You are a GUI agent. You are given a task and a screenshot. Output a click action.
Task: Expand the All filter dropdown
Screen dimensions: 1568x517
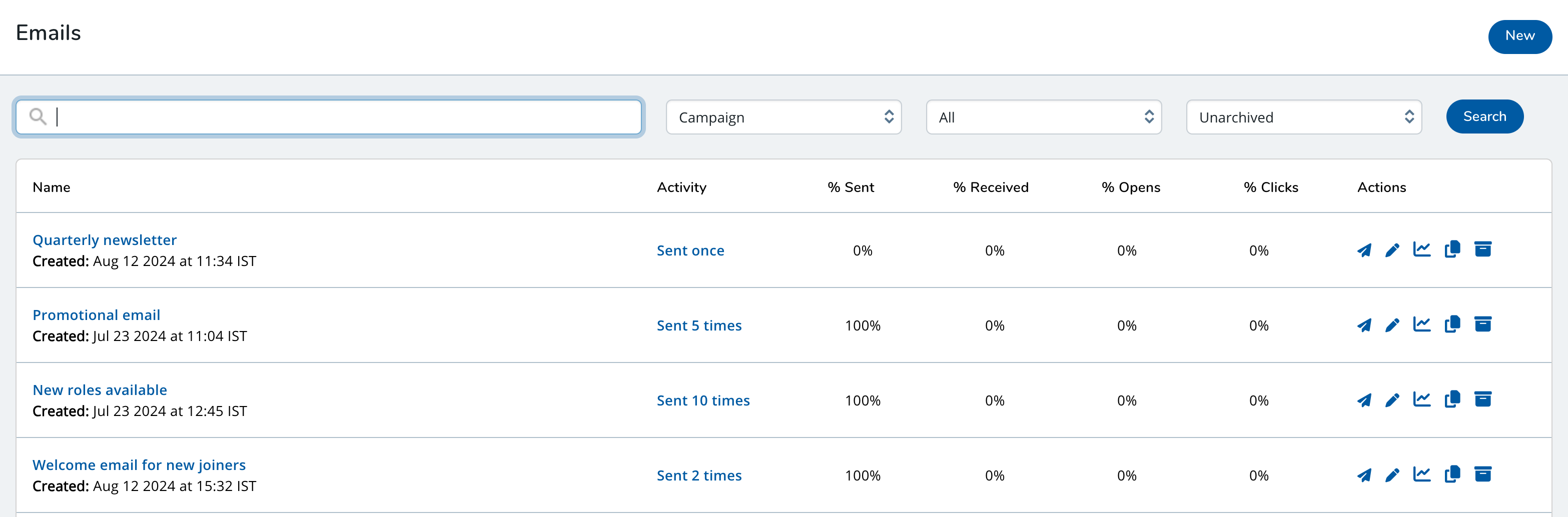[x=1043, y=117]
